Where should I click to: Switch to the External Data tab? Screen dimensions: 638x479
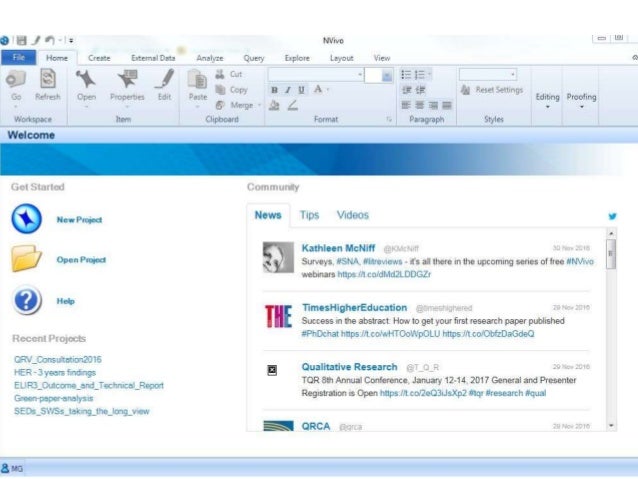click(153, 58)
